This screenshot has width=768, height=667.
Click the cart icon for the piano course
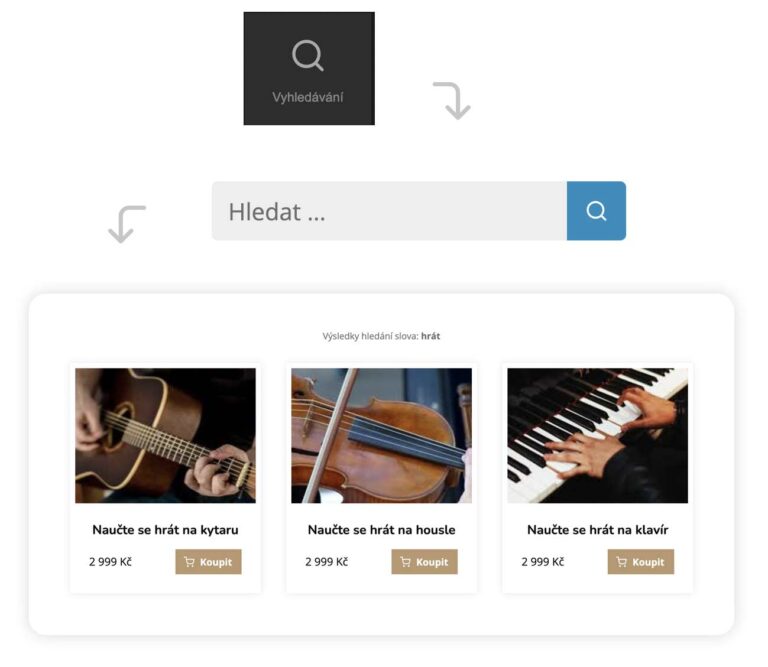[x=621, y=562]
